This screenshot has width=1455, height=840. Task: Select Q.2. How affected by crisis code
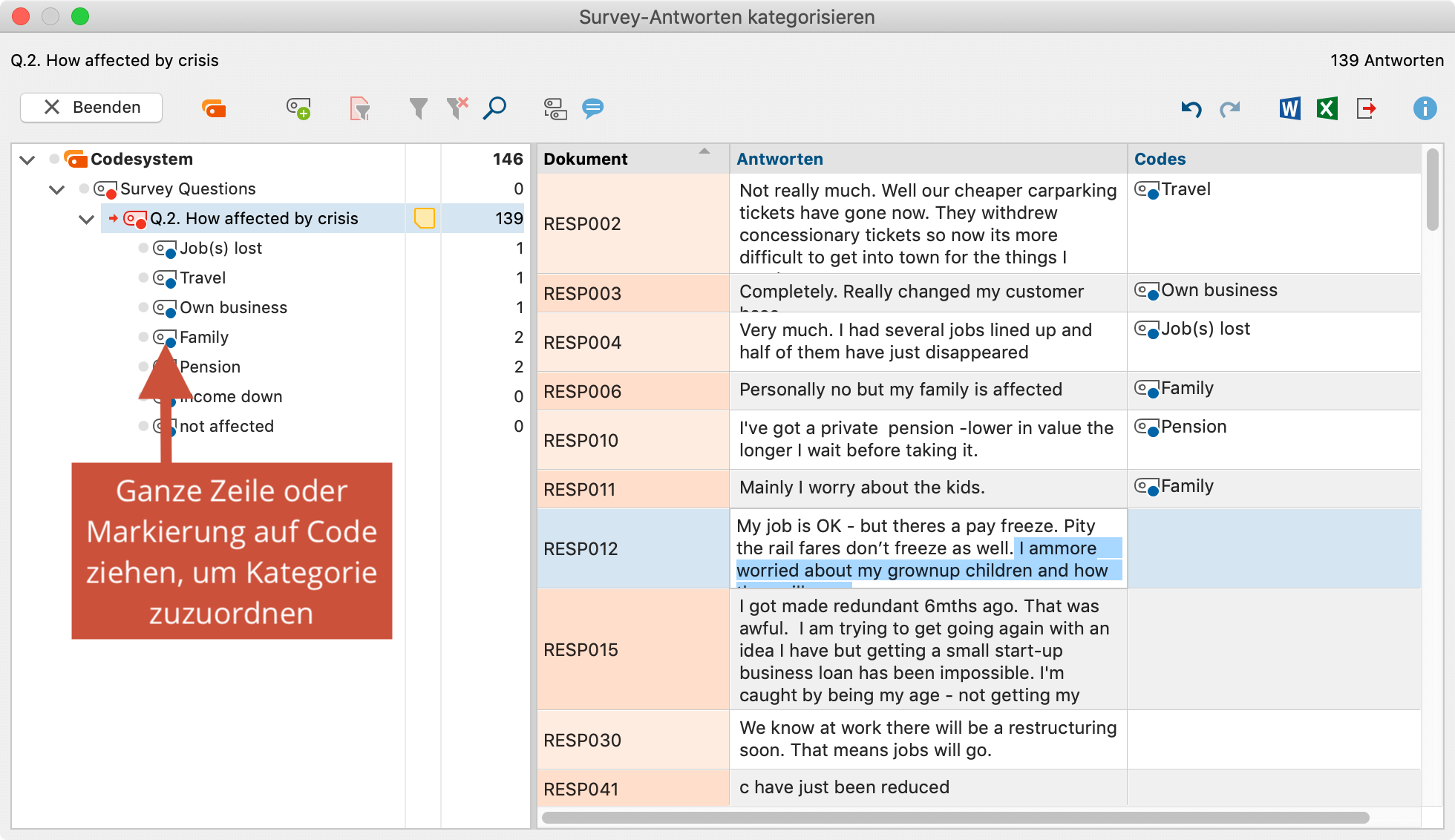coord(254,218)
